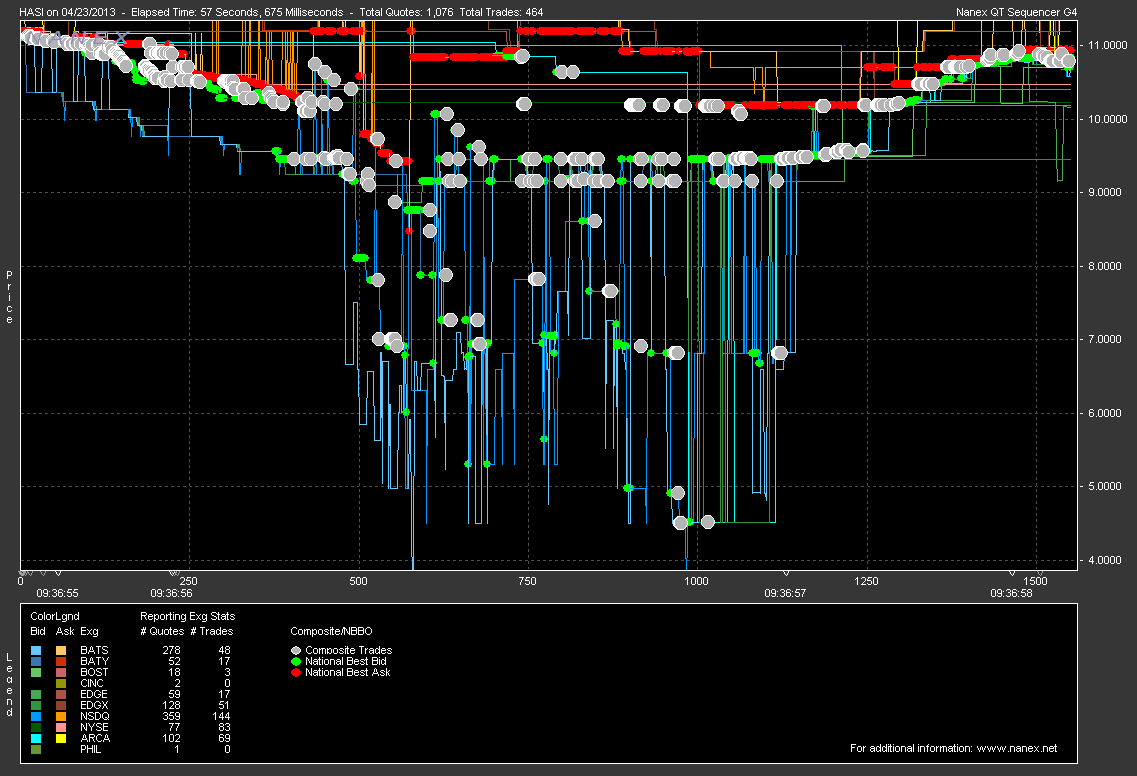The image size is (1137, 776).
Task: Open the www.nanex.net additional information link
Action: (1017, 748)
